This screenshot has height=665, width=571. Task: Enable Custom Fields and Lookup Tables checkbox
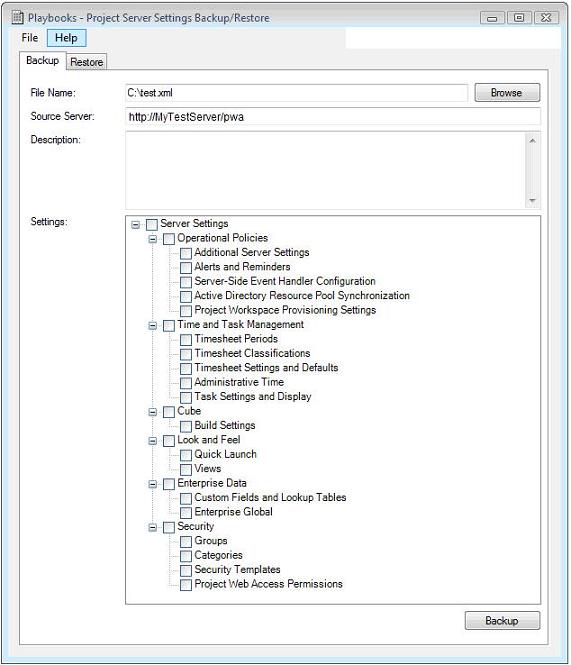point(186,498)
